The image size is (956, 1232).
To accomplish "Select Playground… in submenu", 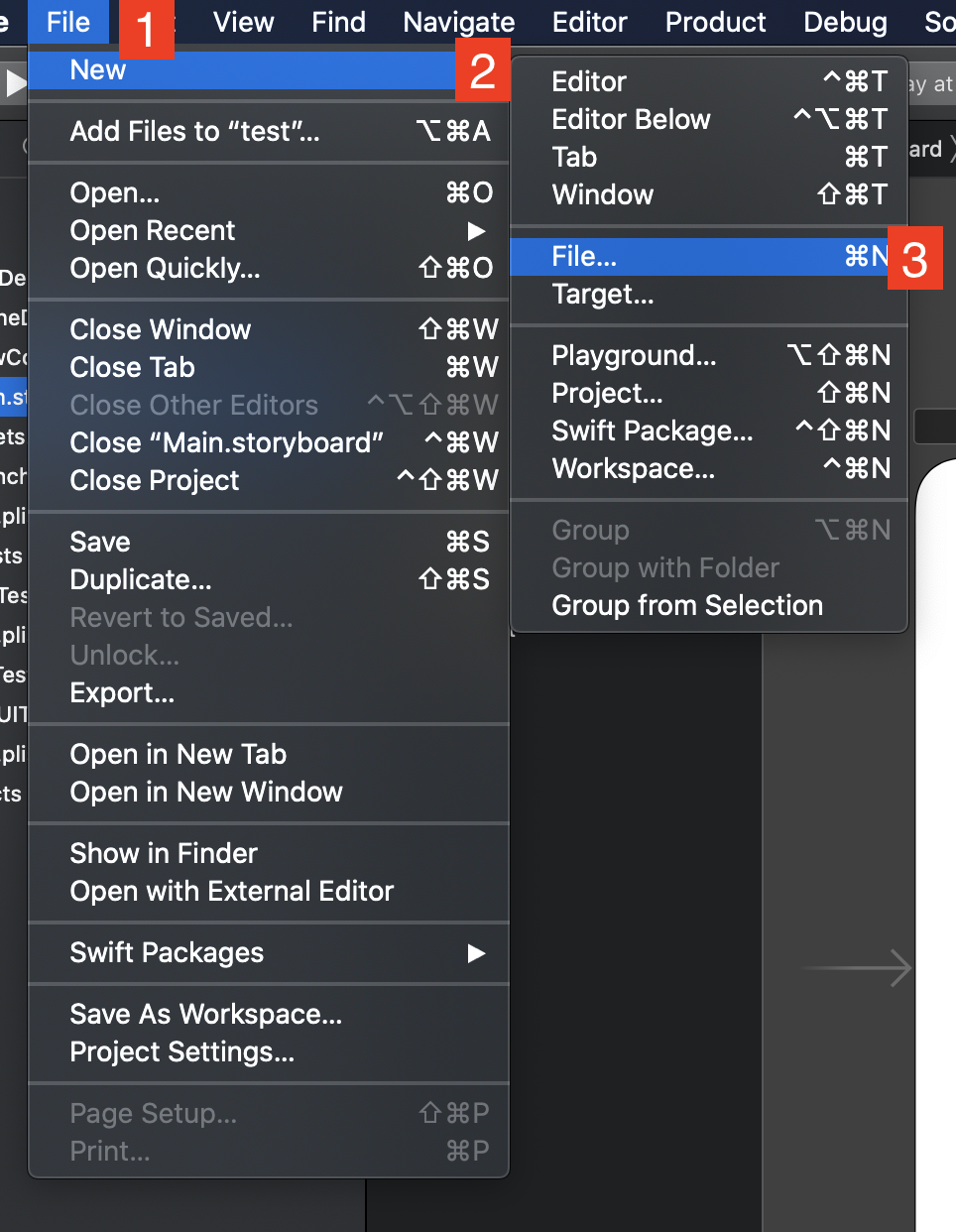I will pos(709,355).
